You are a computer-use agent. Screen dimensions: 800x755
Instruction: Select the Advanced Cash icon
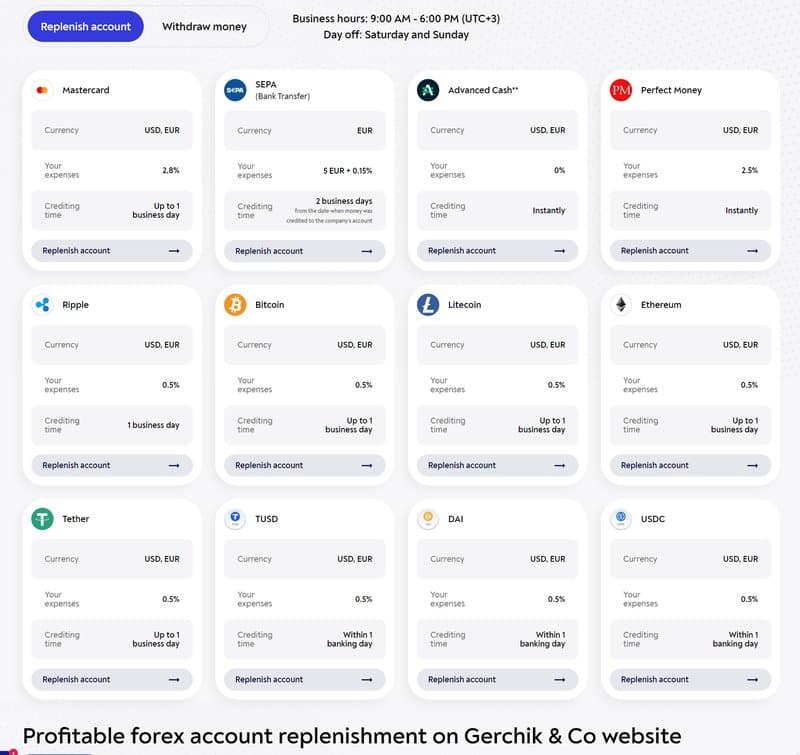pyautogui.click(x=428, y=89)
